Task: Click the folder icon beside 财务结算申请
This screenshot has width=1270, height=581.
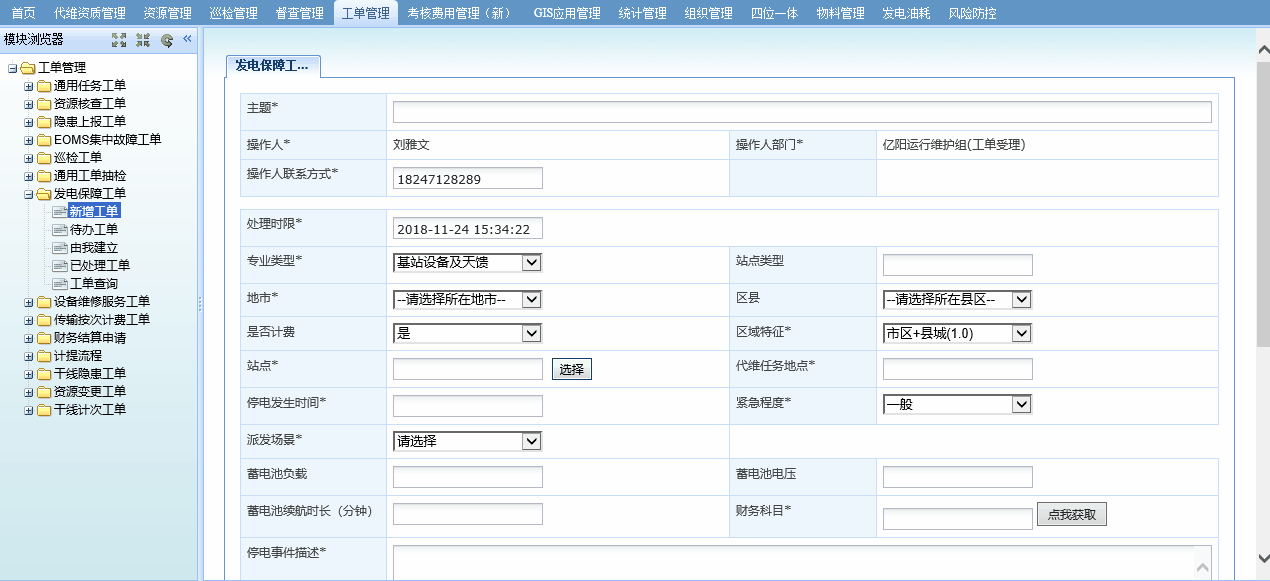Action: [x=44, y=338]
